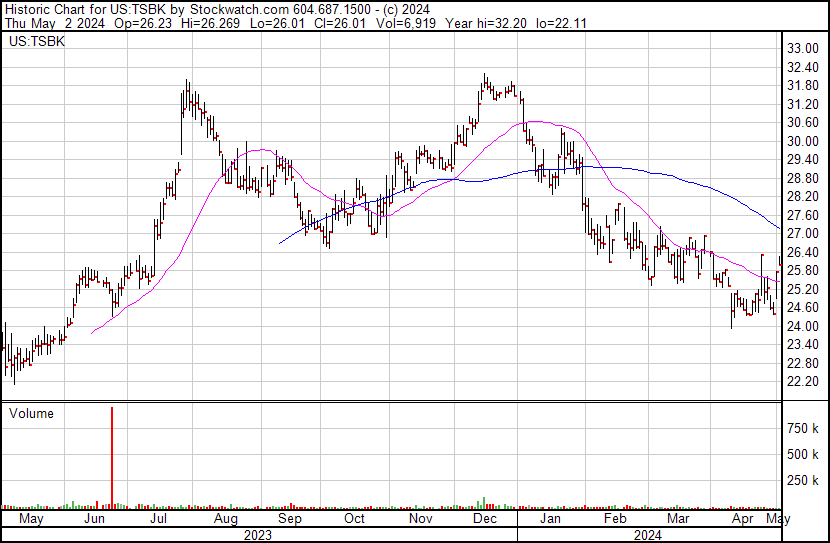Select the 33.00 price axis label
This screenshot has width=830, height=543.
click(804, 48)
